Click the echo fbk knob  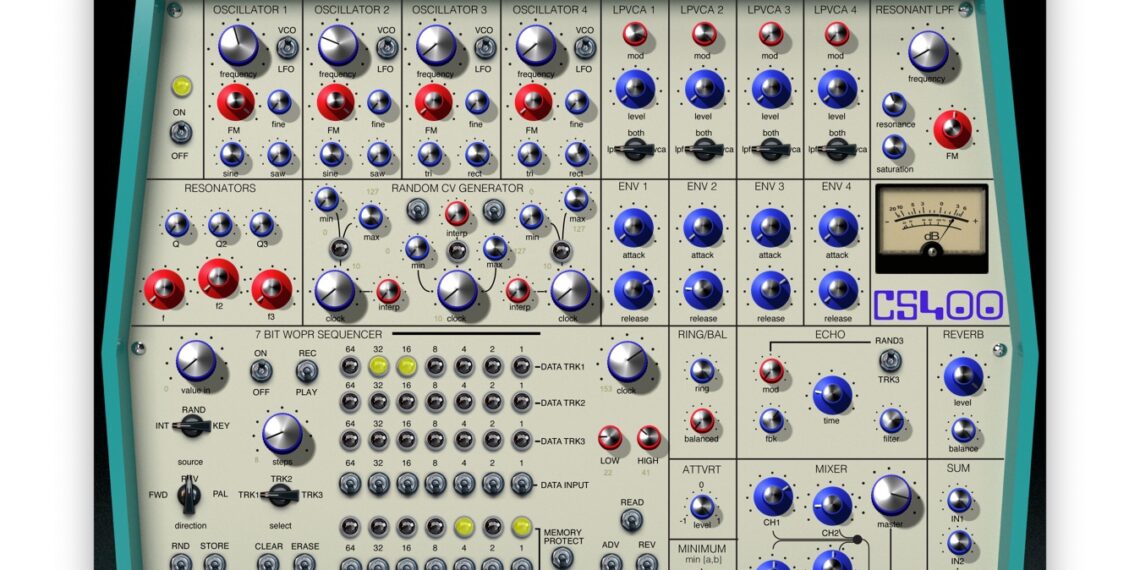click(x=771, y=420)
